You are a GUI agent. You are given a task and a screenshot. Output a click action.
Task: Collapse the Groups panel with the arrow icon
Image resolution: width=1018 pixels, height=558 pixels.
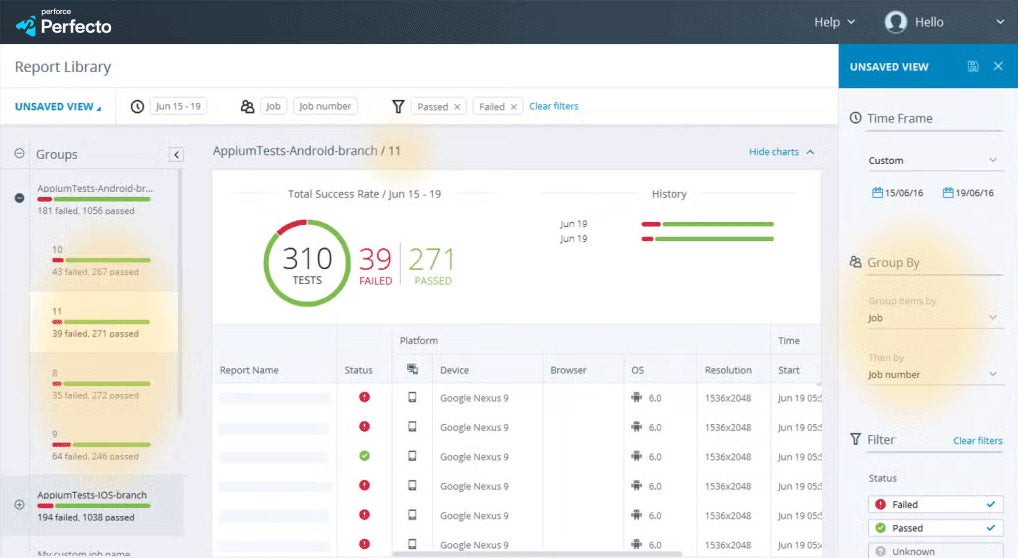tap(176, 155)
